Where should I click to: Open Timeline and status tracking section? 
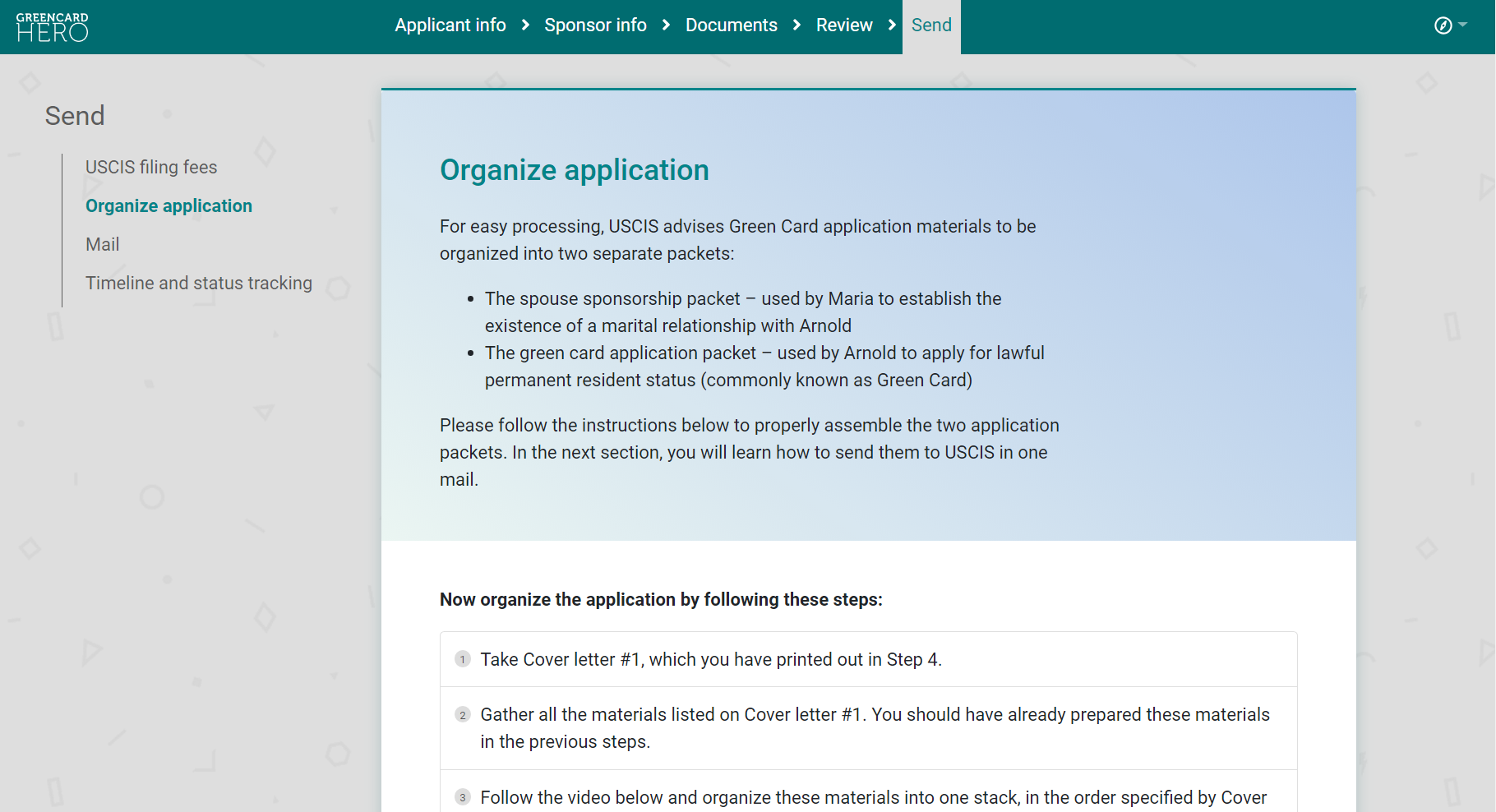coord(199,283)
